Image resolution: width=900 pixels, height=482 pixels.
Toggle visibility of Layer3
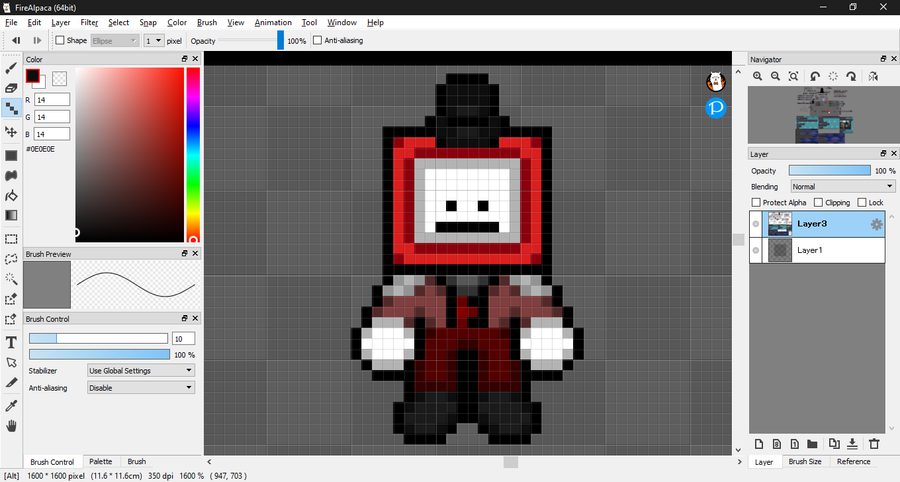click(x=756, y=224)
